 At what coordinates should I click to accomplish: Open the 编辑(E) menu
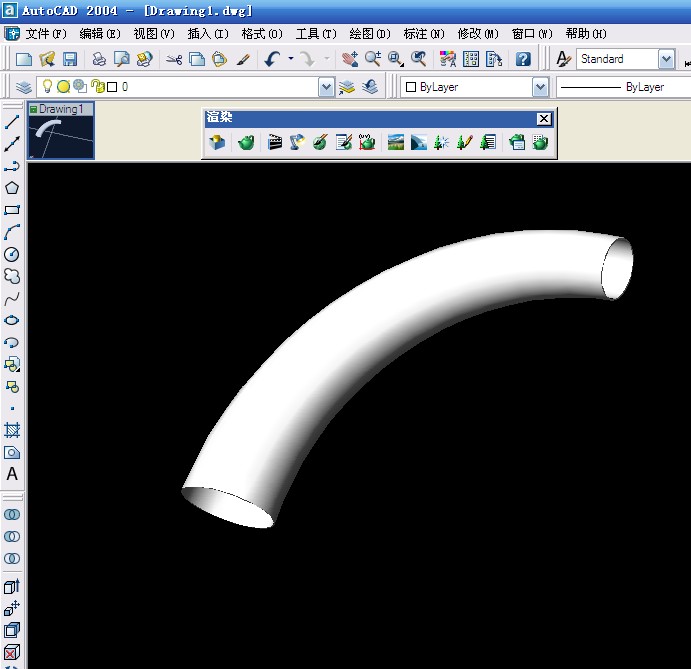tap(100, 34)
